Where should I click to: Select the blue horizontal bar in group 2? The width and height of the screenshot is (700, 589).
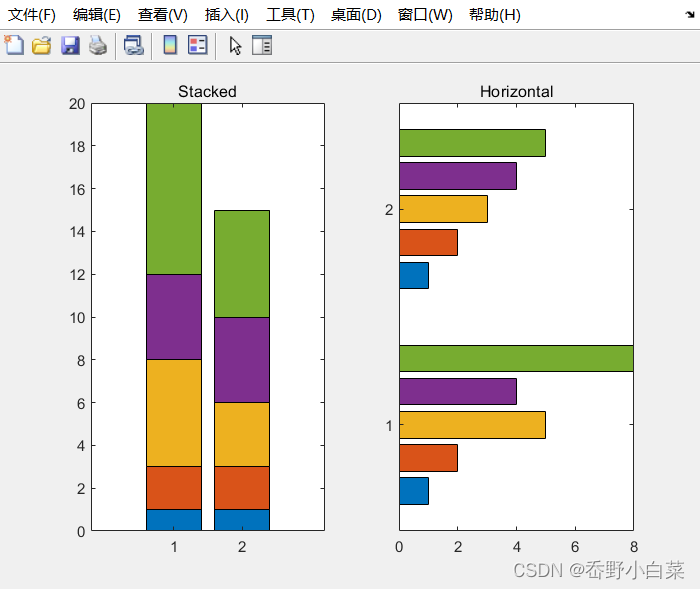414,276
